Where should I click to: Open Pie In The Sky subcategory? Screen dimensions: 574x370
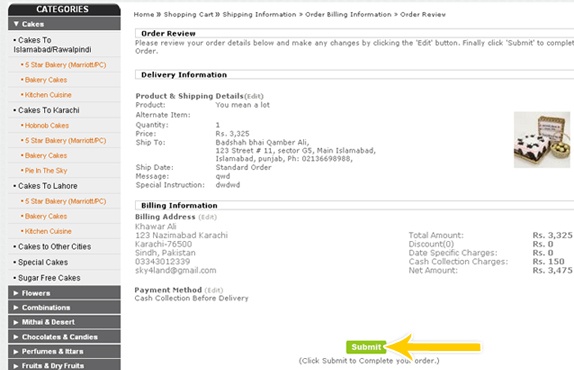46,171
